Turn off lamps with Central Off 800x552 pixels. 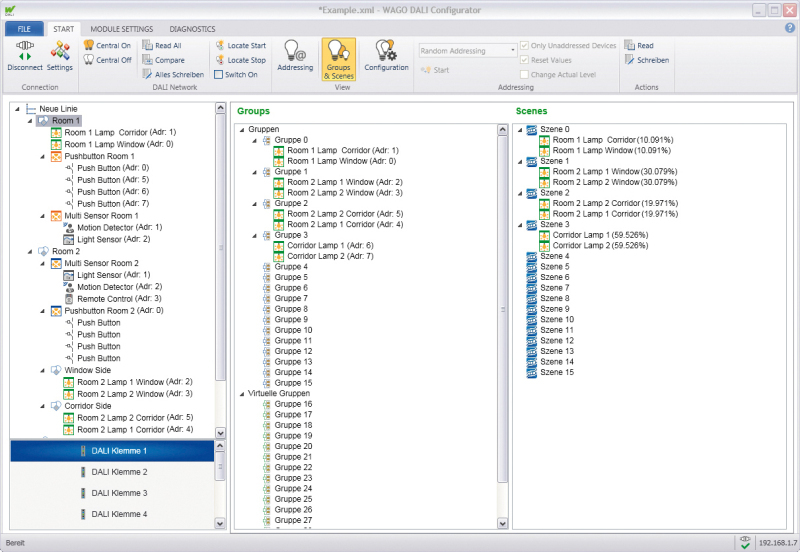point(108,60)
